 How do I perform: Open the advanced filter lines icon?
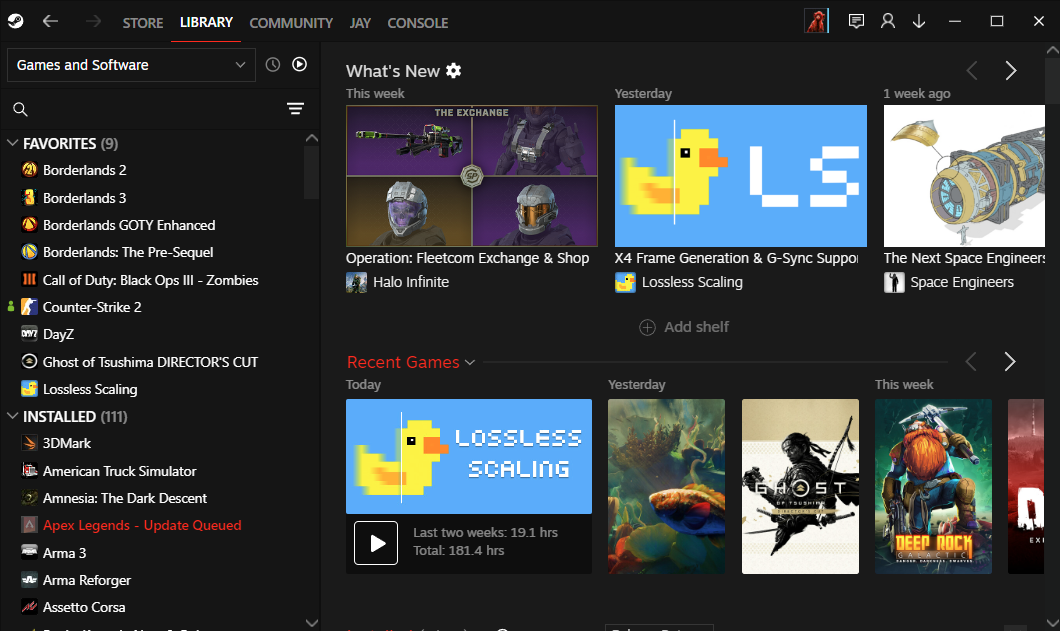click(x=295, y=109)
